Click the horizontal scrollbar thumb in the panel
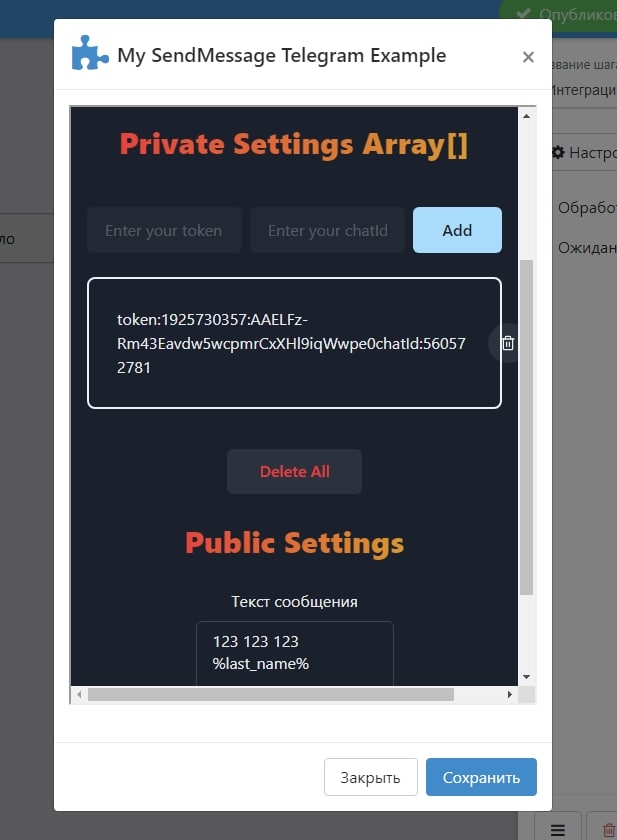Image resolution: width=617 pixels, height=840 pixels. click(x=270, y=694)
